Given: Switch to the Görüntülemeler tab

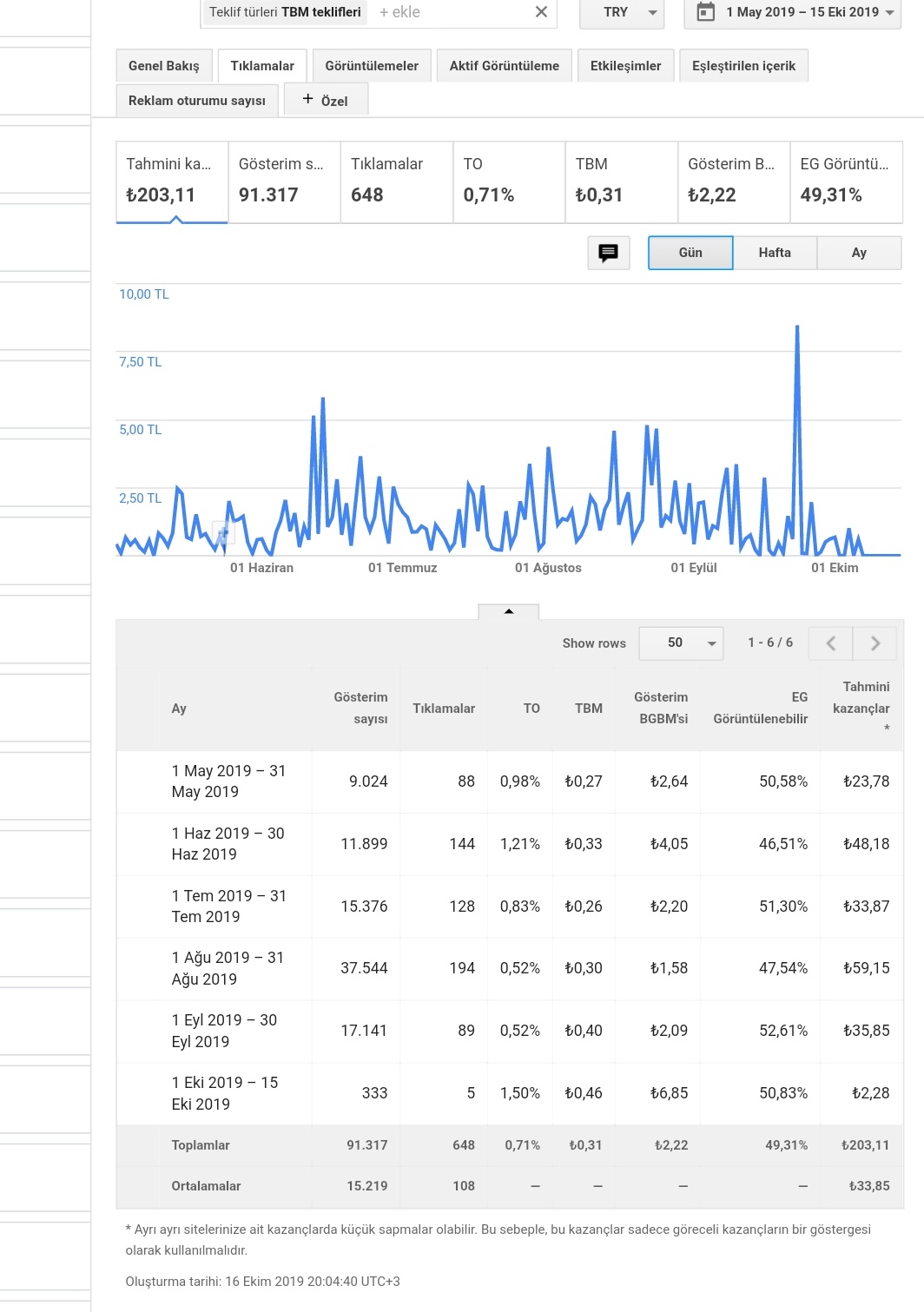Looking at the screenshot, I should click(x=372, y=66).
